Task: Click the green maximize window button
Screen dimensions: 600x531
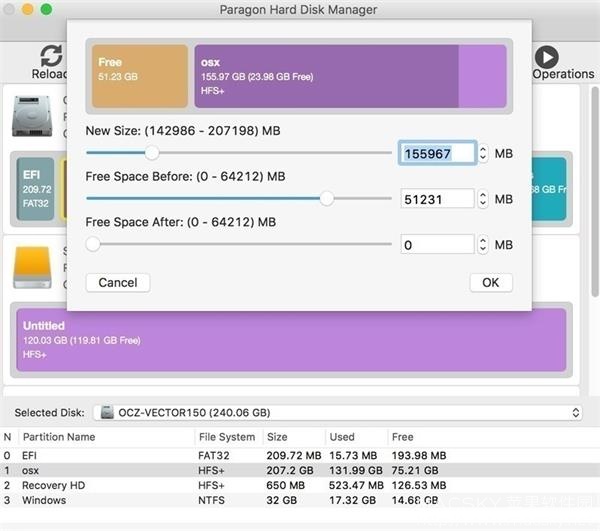Action: point(46,9)
